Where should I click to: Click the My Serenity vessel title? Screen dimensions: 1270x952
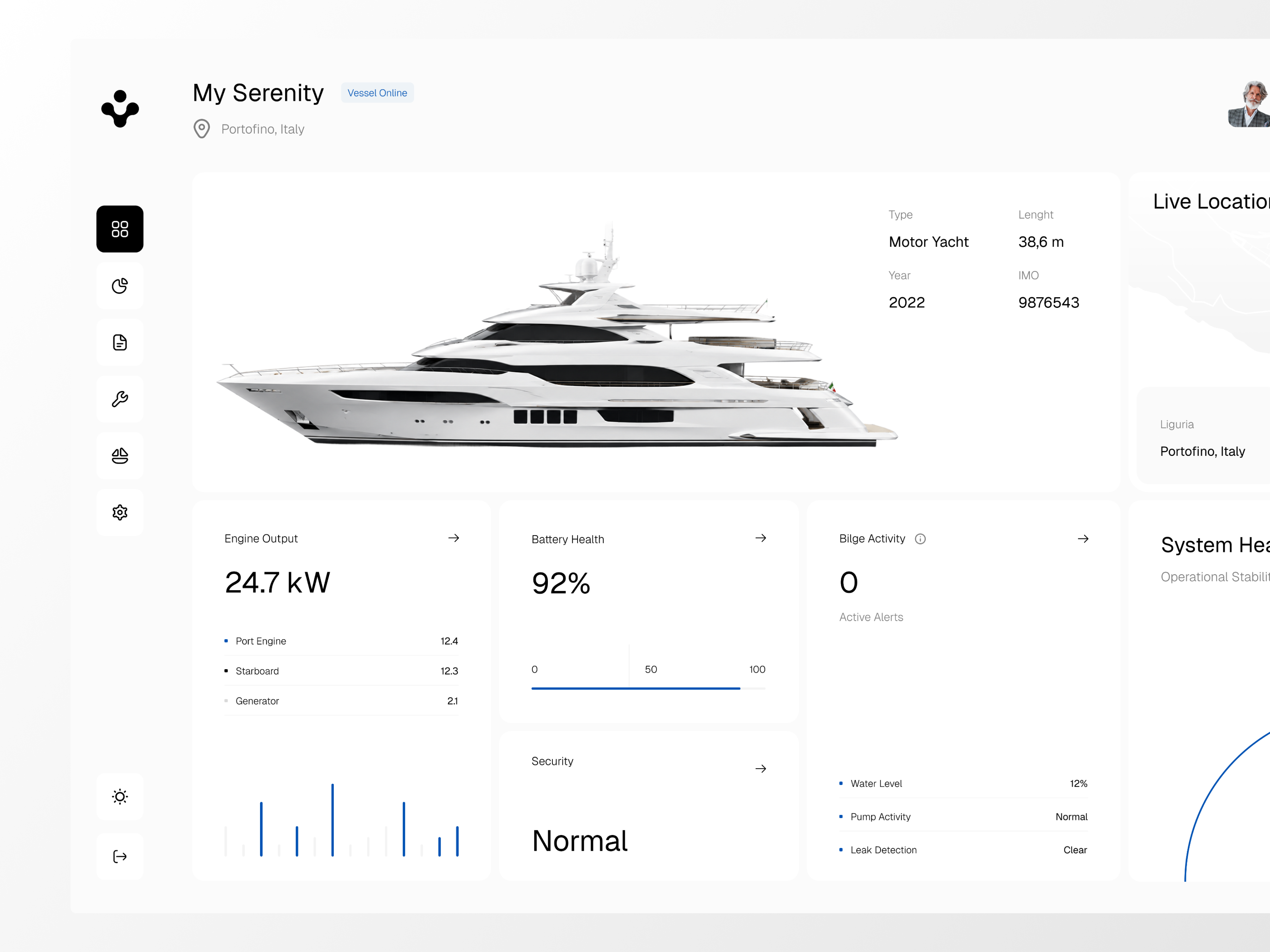tap(258, 93)
